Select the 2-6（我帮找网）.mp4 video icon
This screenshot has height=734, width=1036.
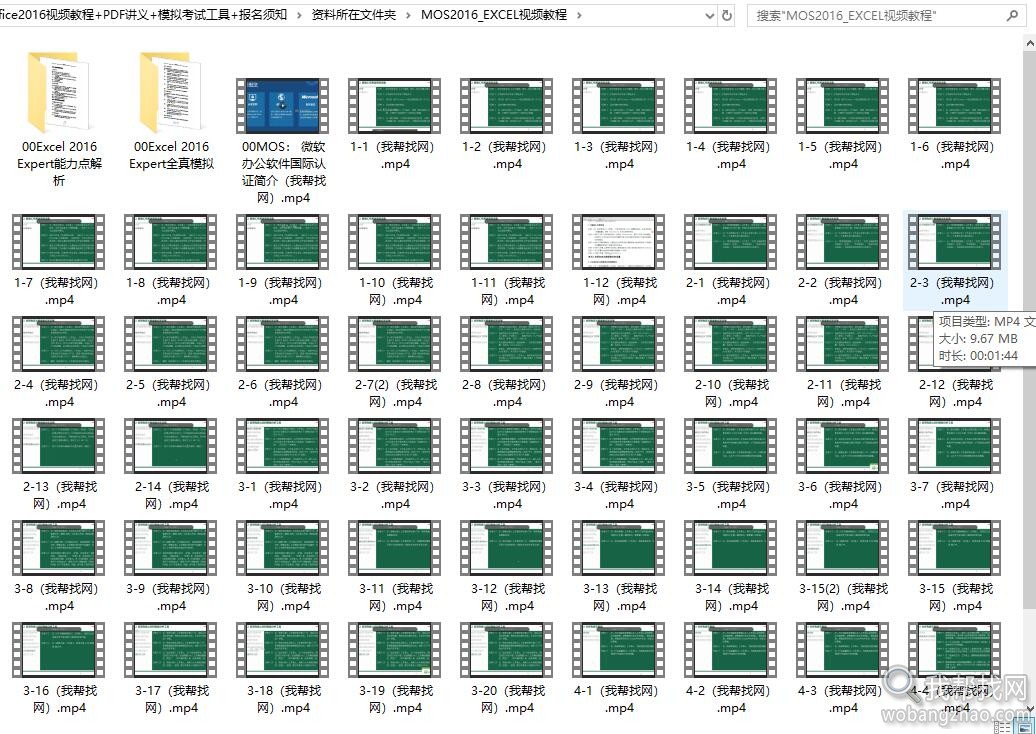pos(283,344)
